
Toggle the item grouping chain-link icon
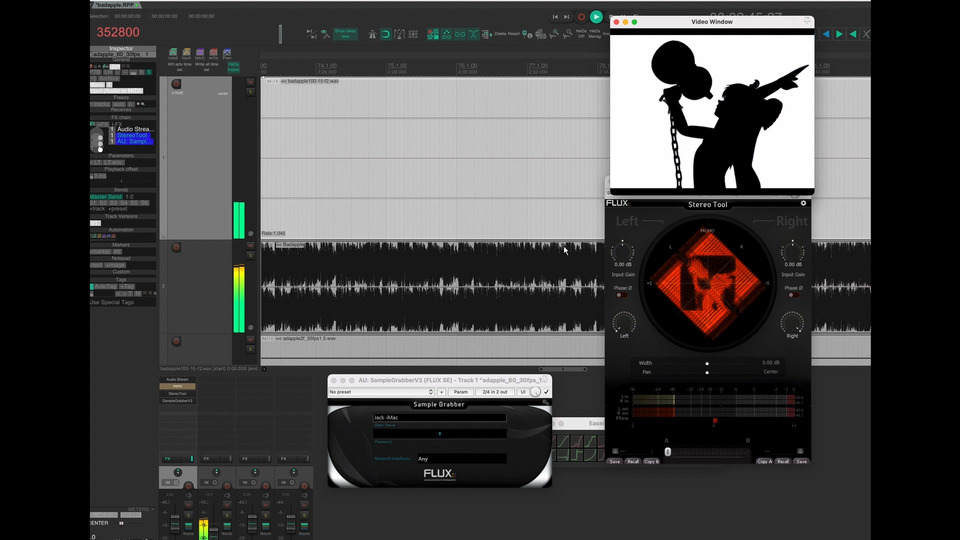460,34
